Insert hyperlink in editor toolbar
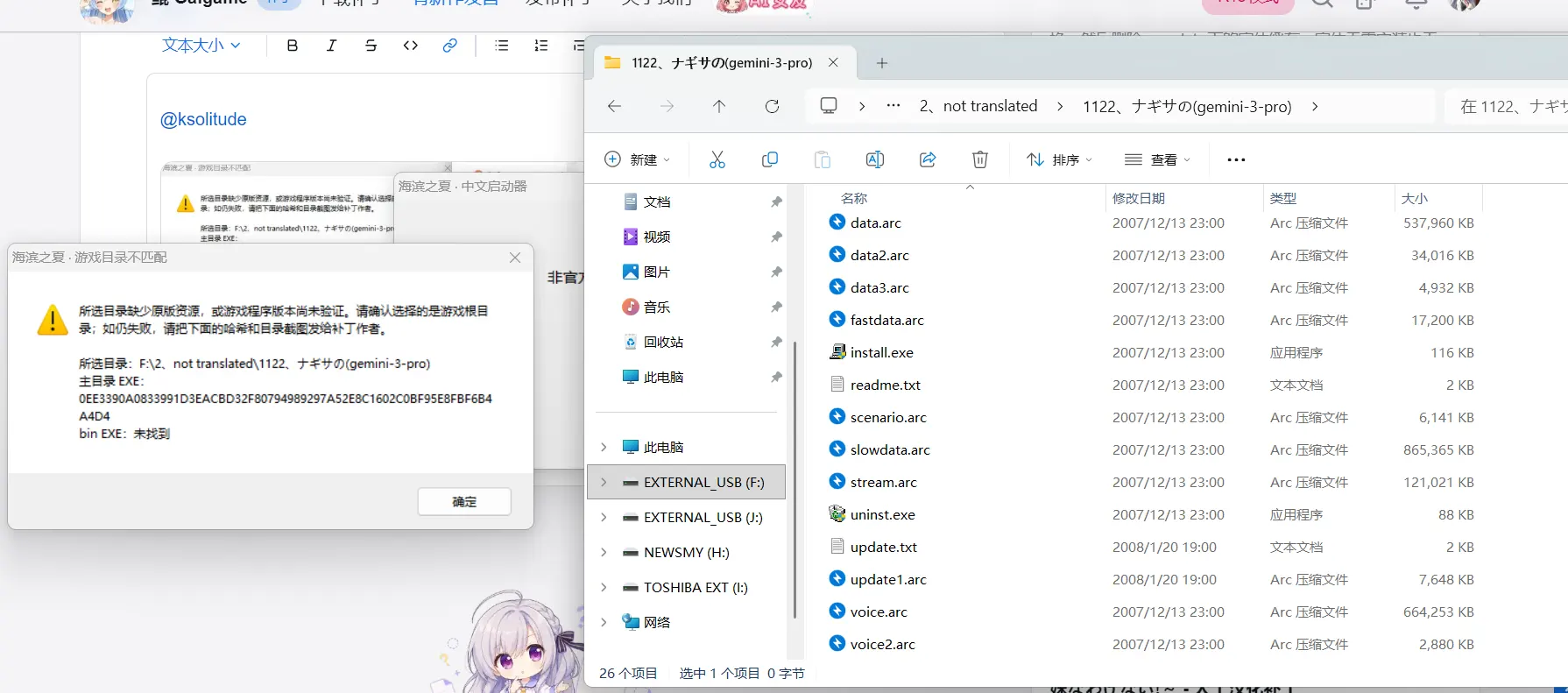Viewport: 1568px width, 693px height. coord(449,46)
